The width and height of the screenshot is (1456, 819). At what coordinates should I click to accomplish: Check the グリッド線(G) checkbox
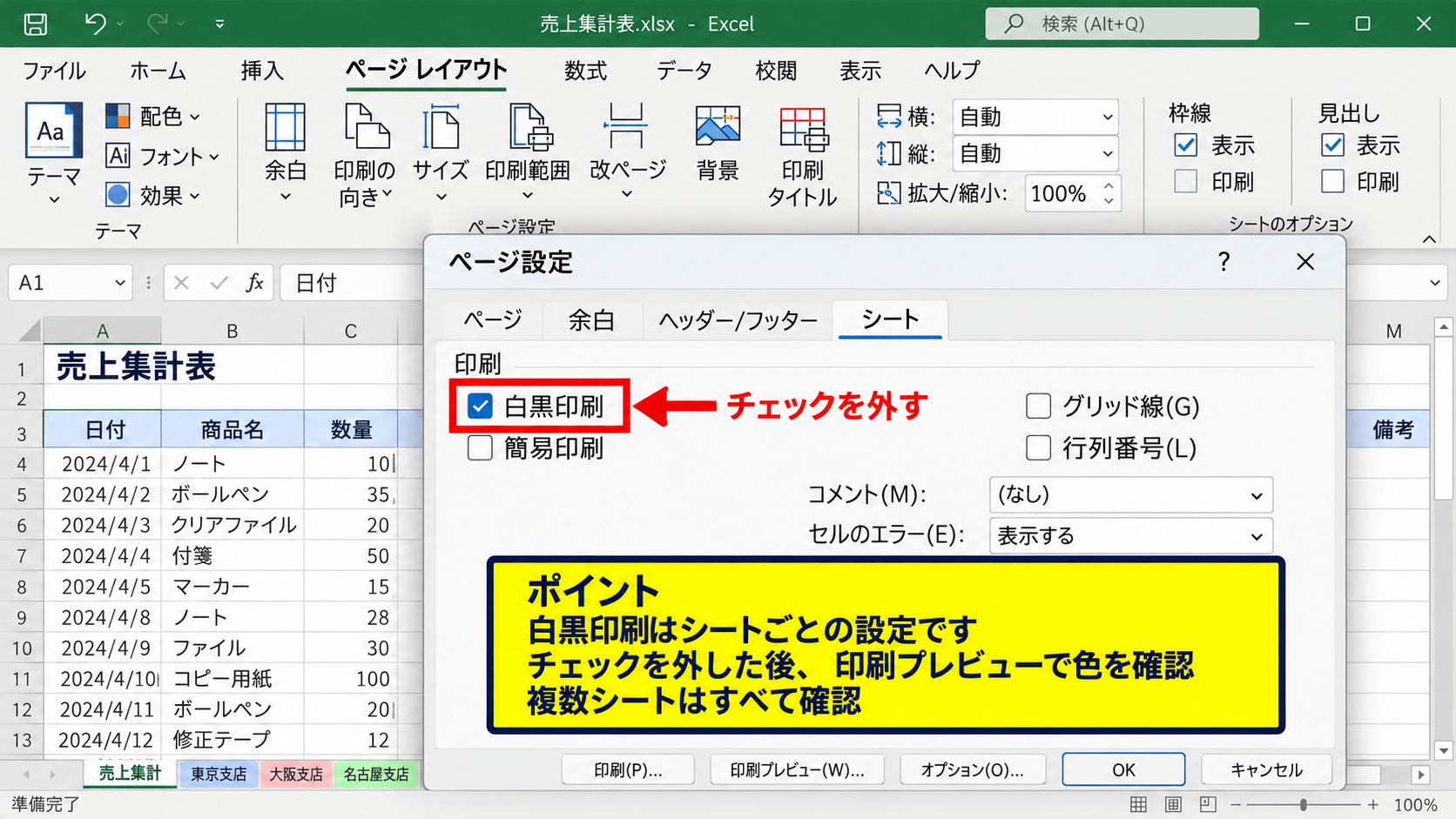pos(1038,406)
